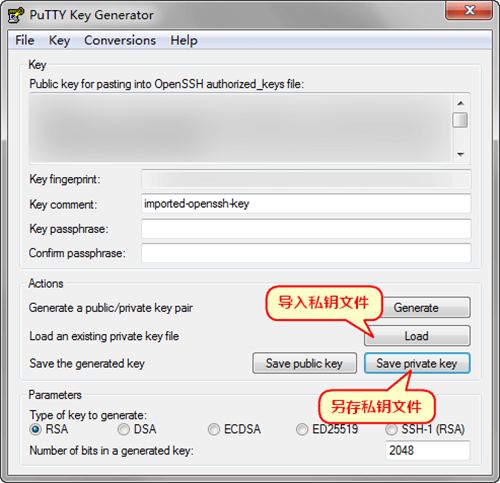The height and width of the screenshot is (483, 500).
Task: Load an existing private key file
Action: click(x=417, y=336)
